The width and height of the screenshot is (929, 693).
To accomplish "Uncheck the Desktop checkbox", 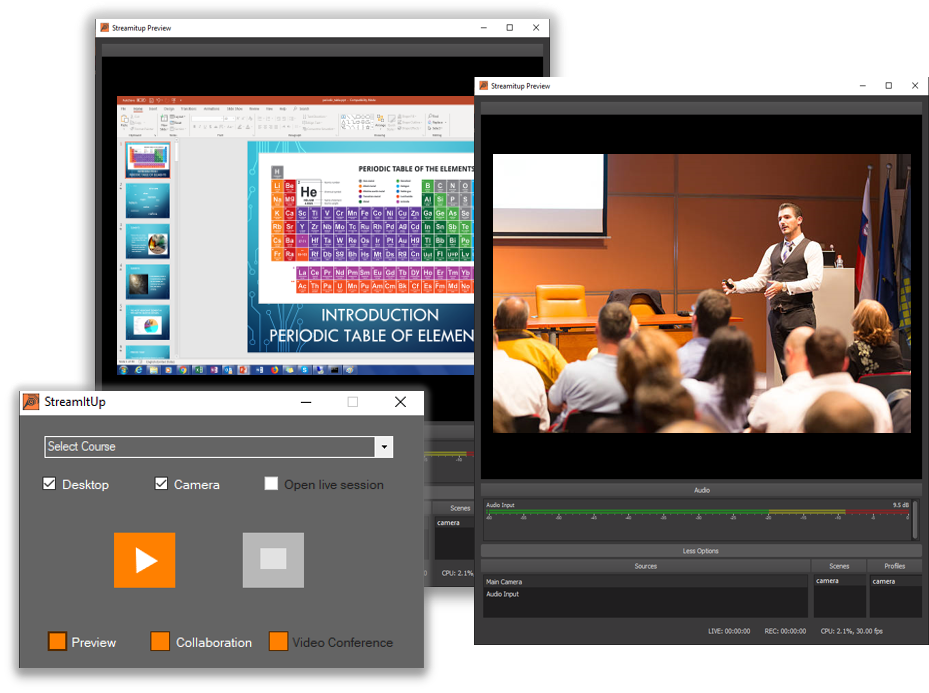I will click(49, 484).
